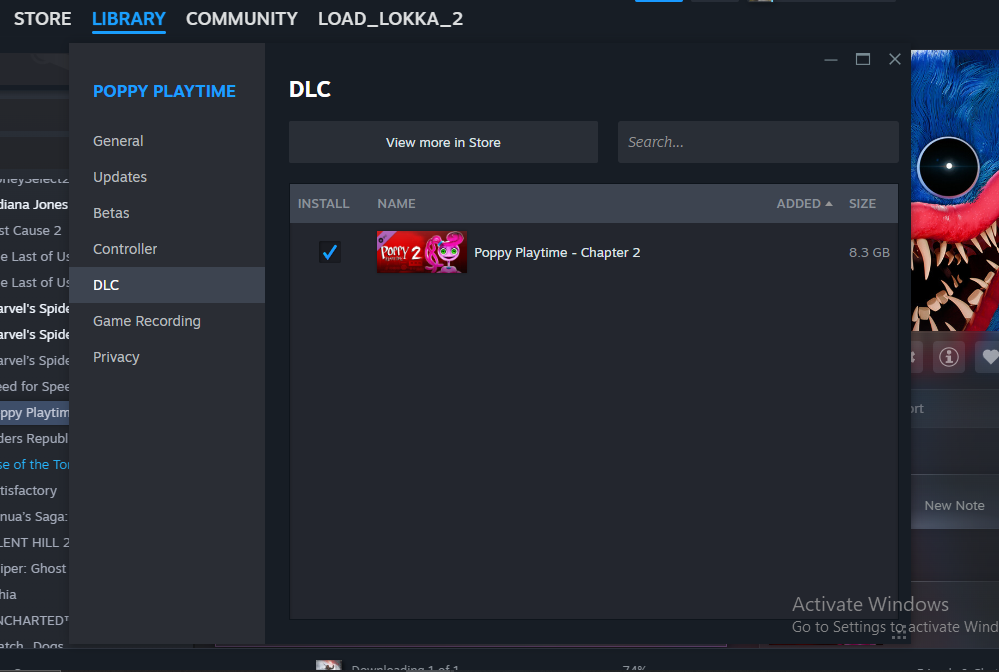The height and width of the screenshot is (672, 999).
Task: Open the General settings tab
Action: click(x=118, y=141)
